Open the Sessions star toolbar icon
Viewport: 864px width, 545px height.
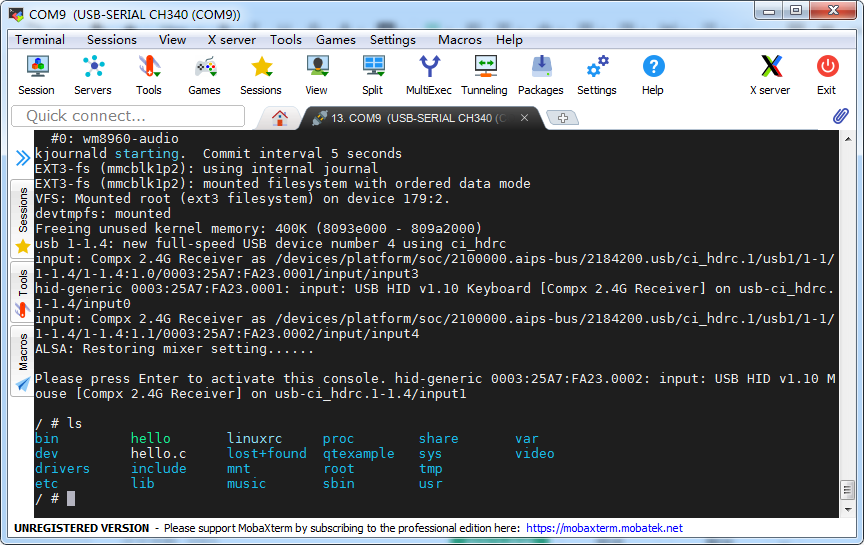pos(261,75)
